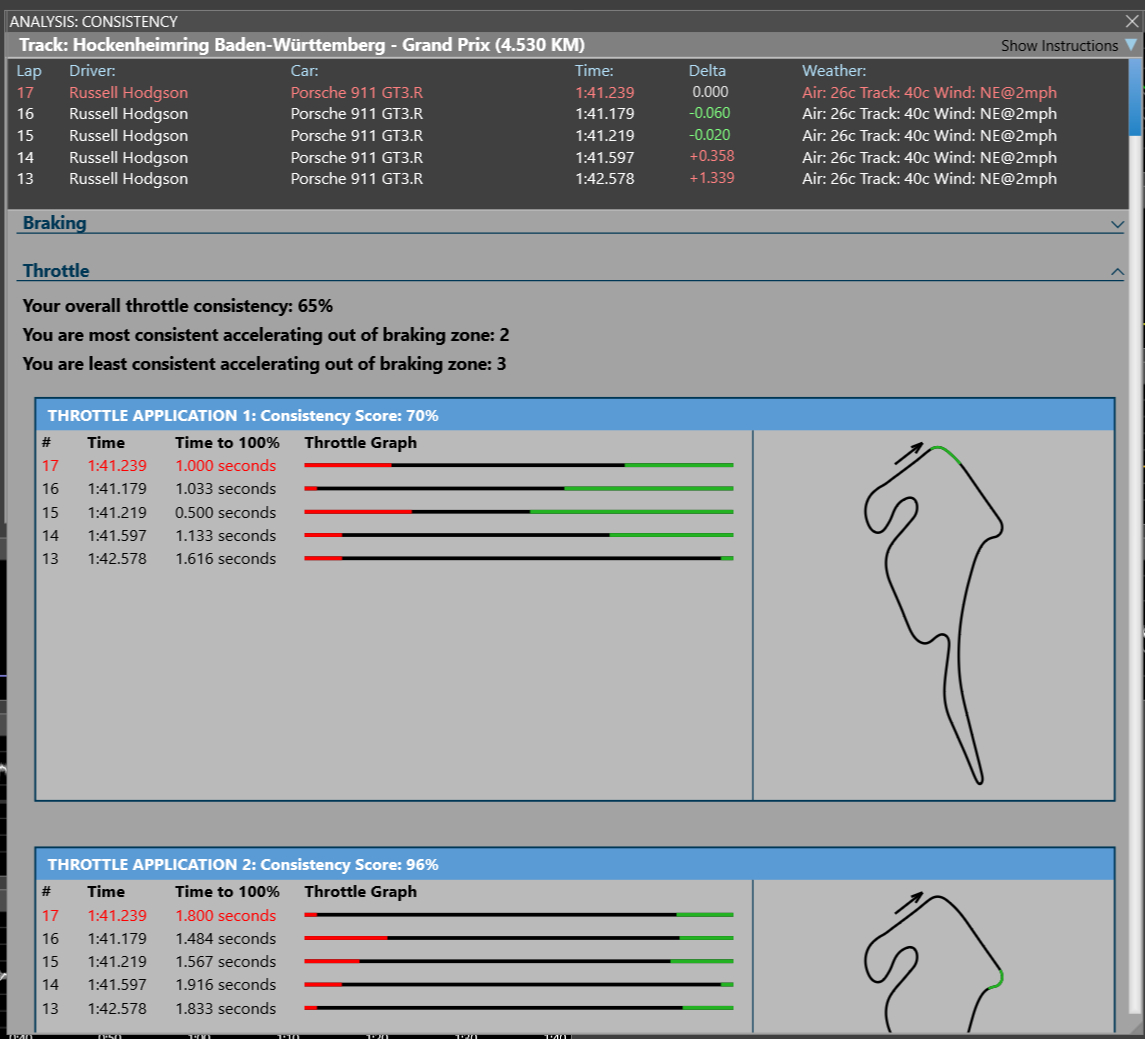Viewport: 1145px width, 1039px height.
Task: Click the 1.916 seconds value
Action: click(x=226, y=985)
